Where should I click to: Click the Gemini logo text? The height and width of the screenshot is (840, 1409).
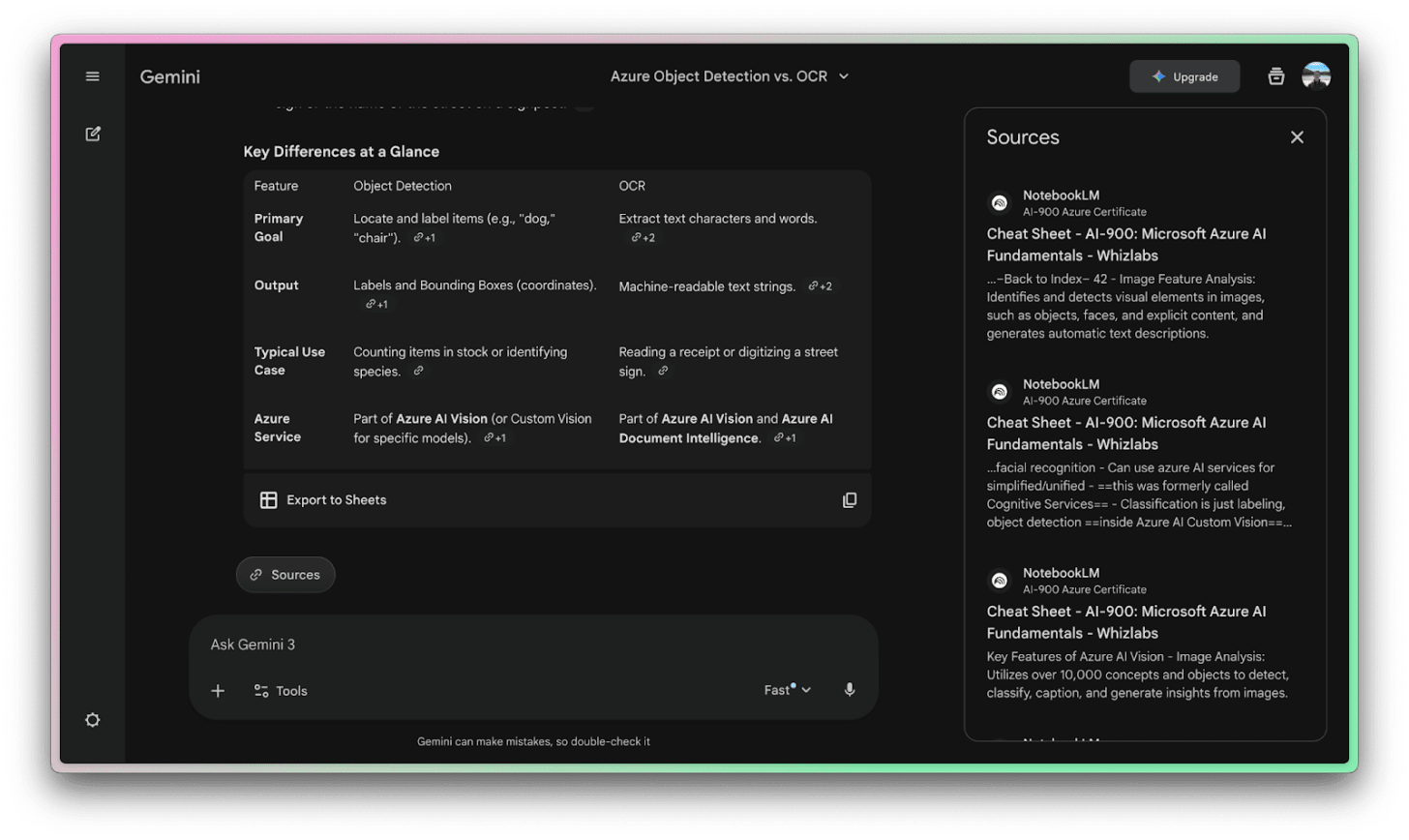click(x=169, y=76)
